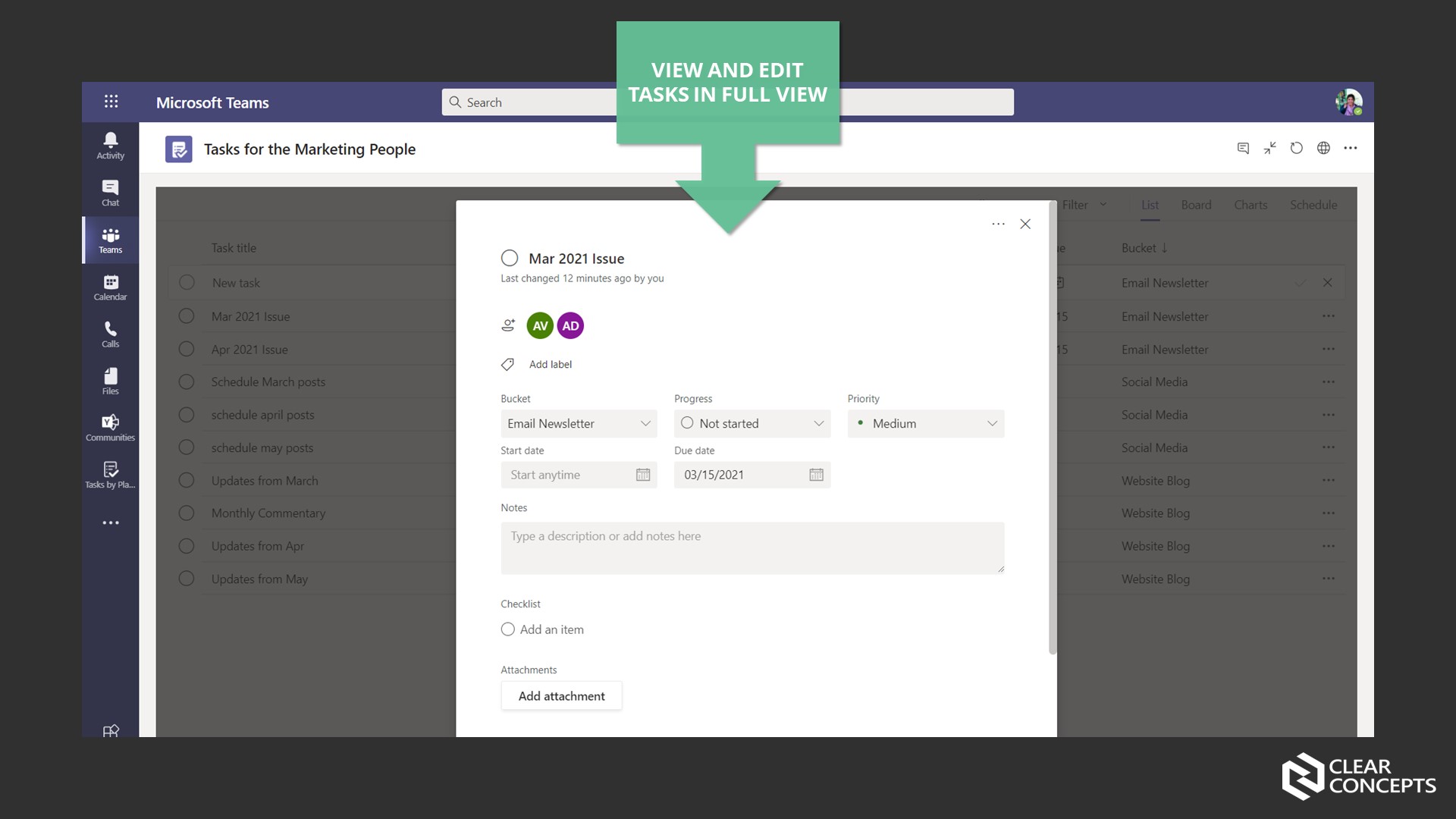Open Activity in the sidebar
This screenshot has height=819, width=1456.
pyautogui.click(x=111, y=146)
